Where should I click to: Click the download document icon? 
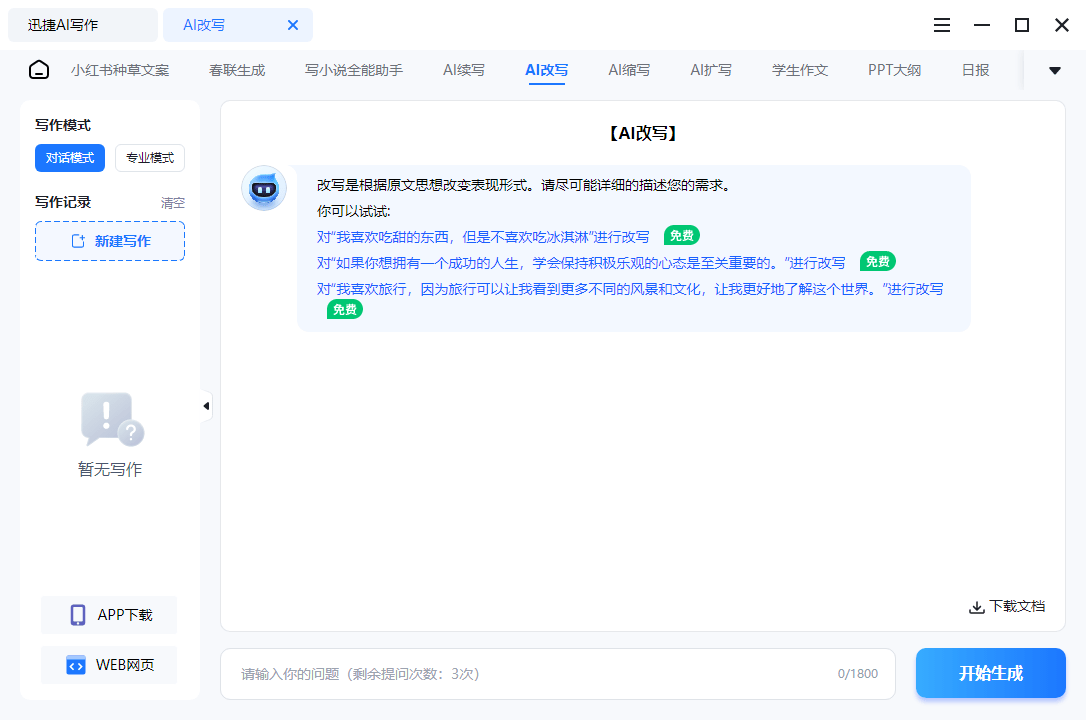tap(977, 607)
